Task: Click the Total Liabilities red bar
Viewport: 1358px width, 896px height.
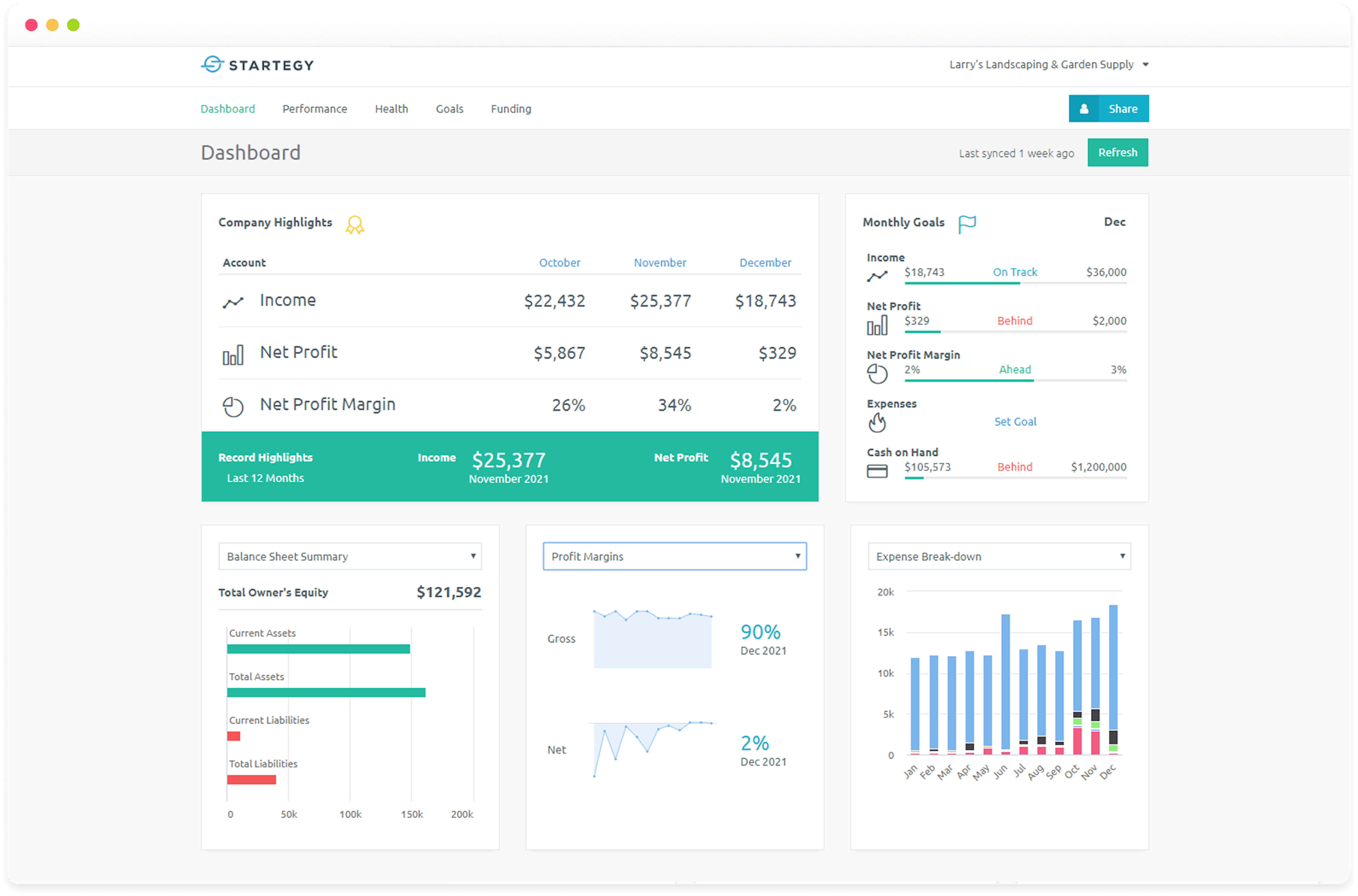Action: [251, 780]
